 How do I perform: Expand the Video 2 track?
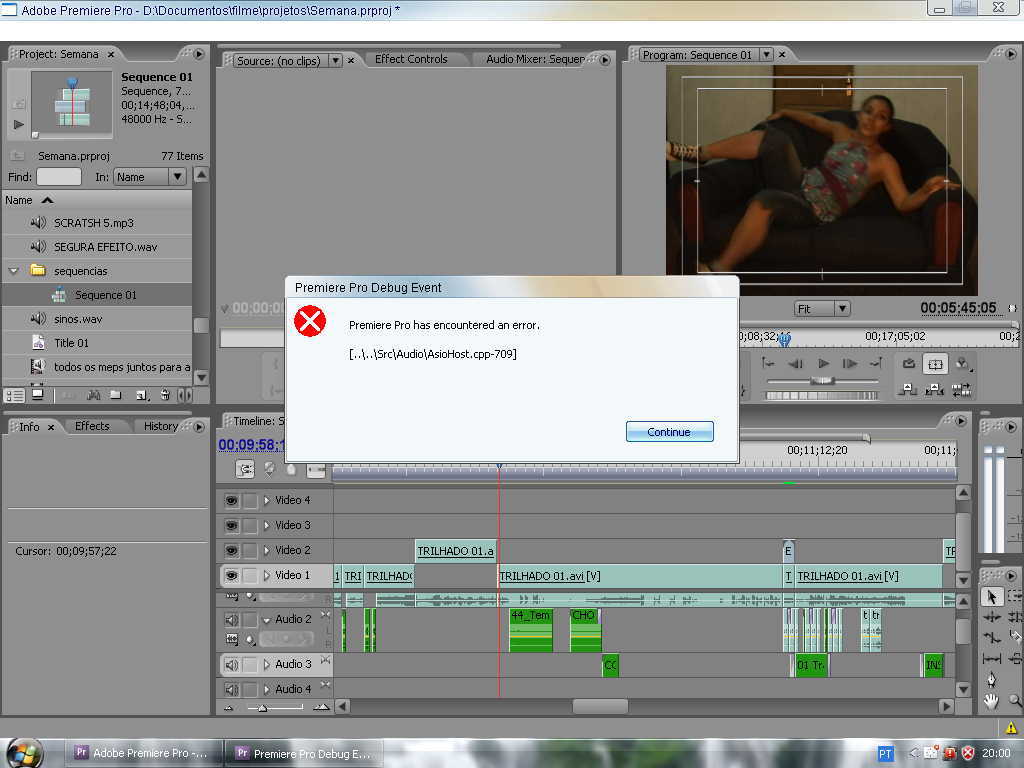(266, 551)
